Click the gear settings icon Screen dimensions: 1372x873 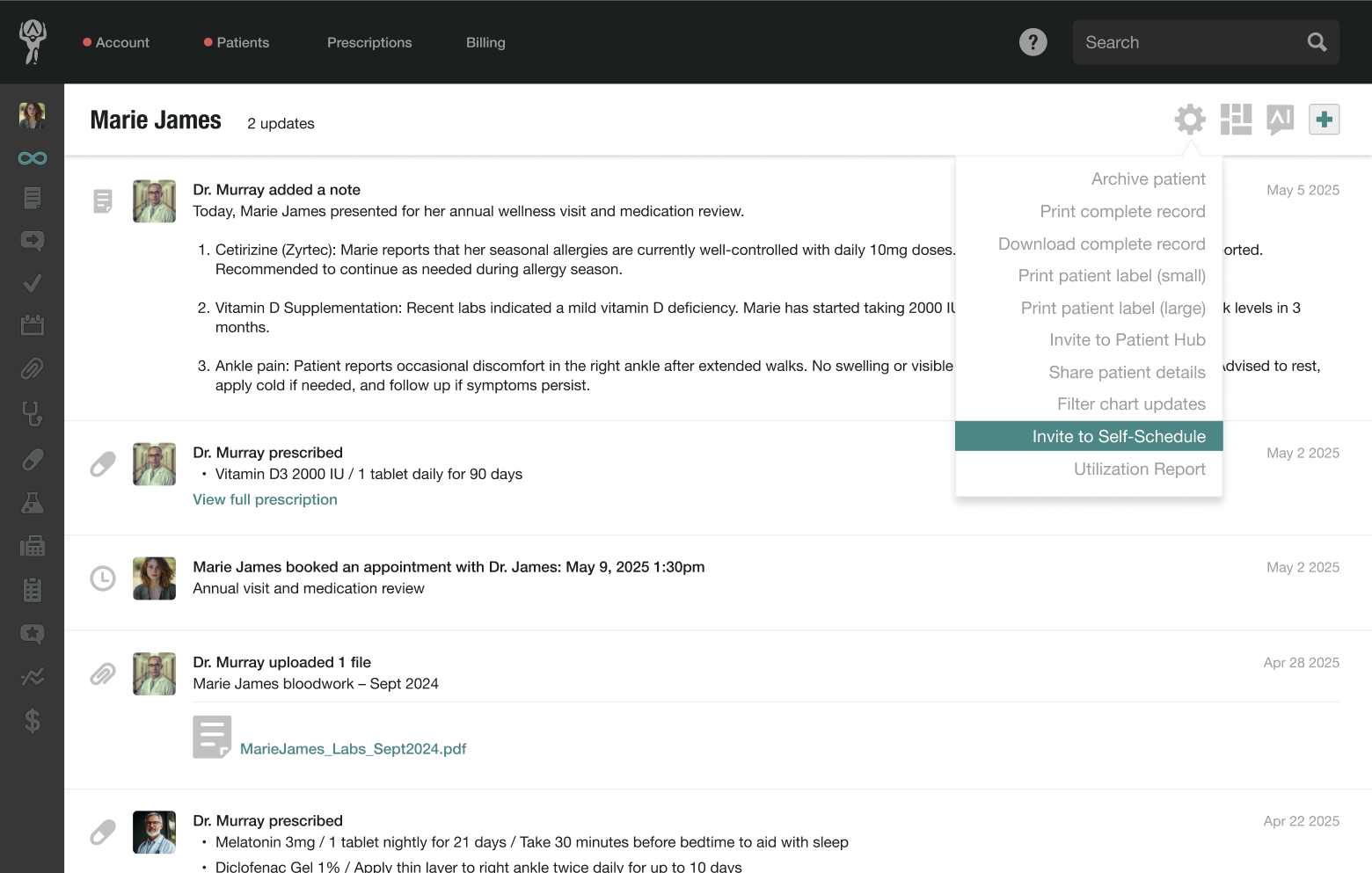1189,120
